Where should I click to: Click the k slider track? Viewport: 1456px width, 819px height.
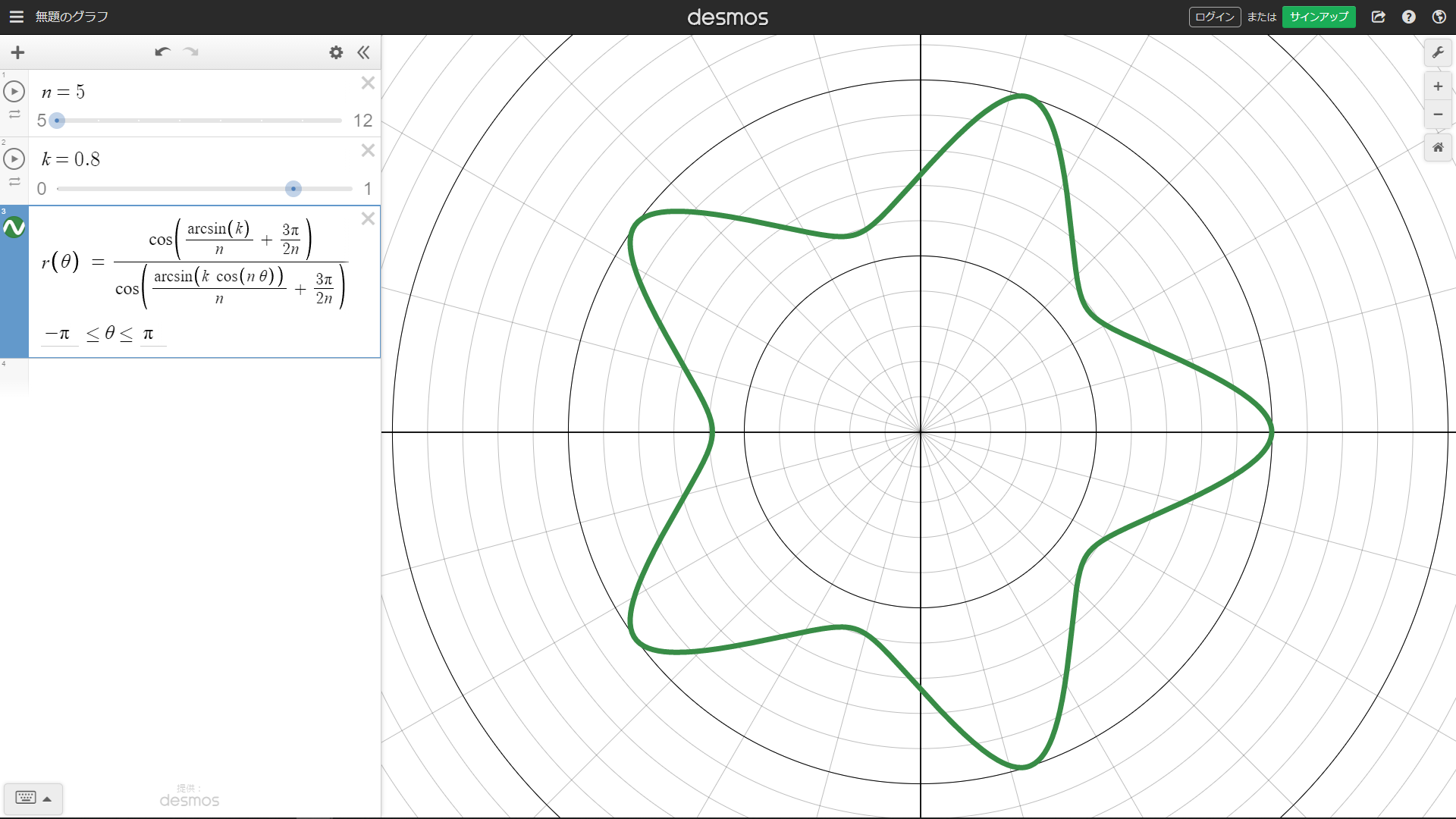174,189
